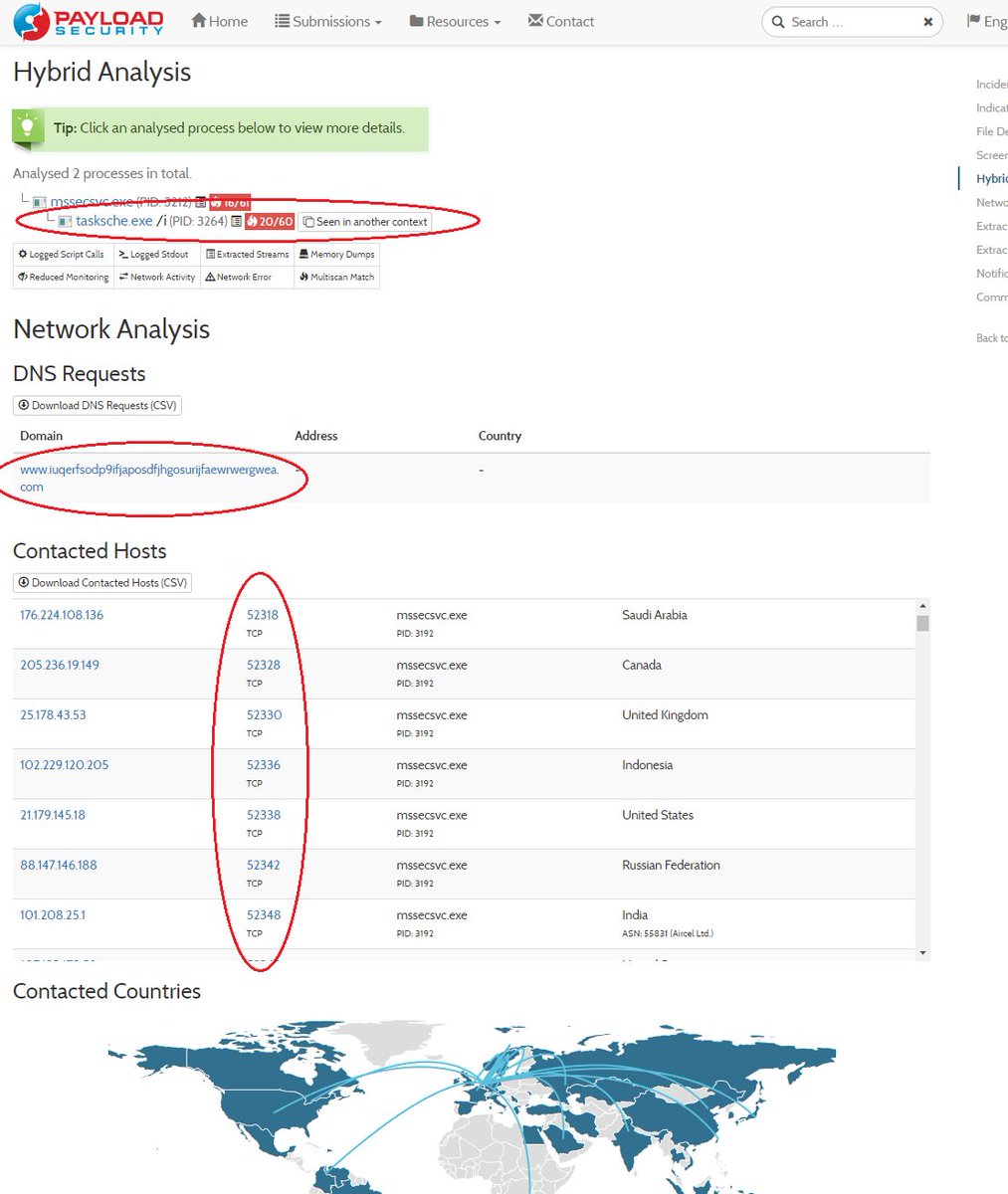Click Seen in another context button

[365, 222]
